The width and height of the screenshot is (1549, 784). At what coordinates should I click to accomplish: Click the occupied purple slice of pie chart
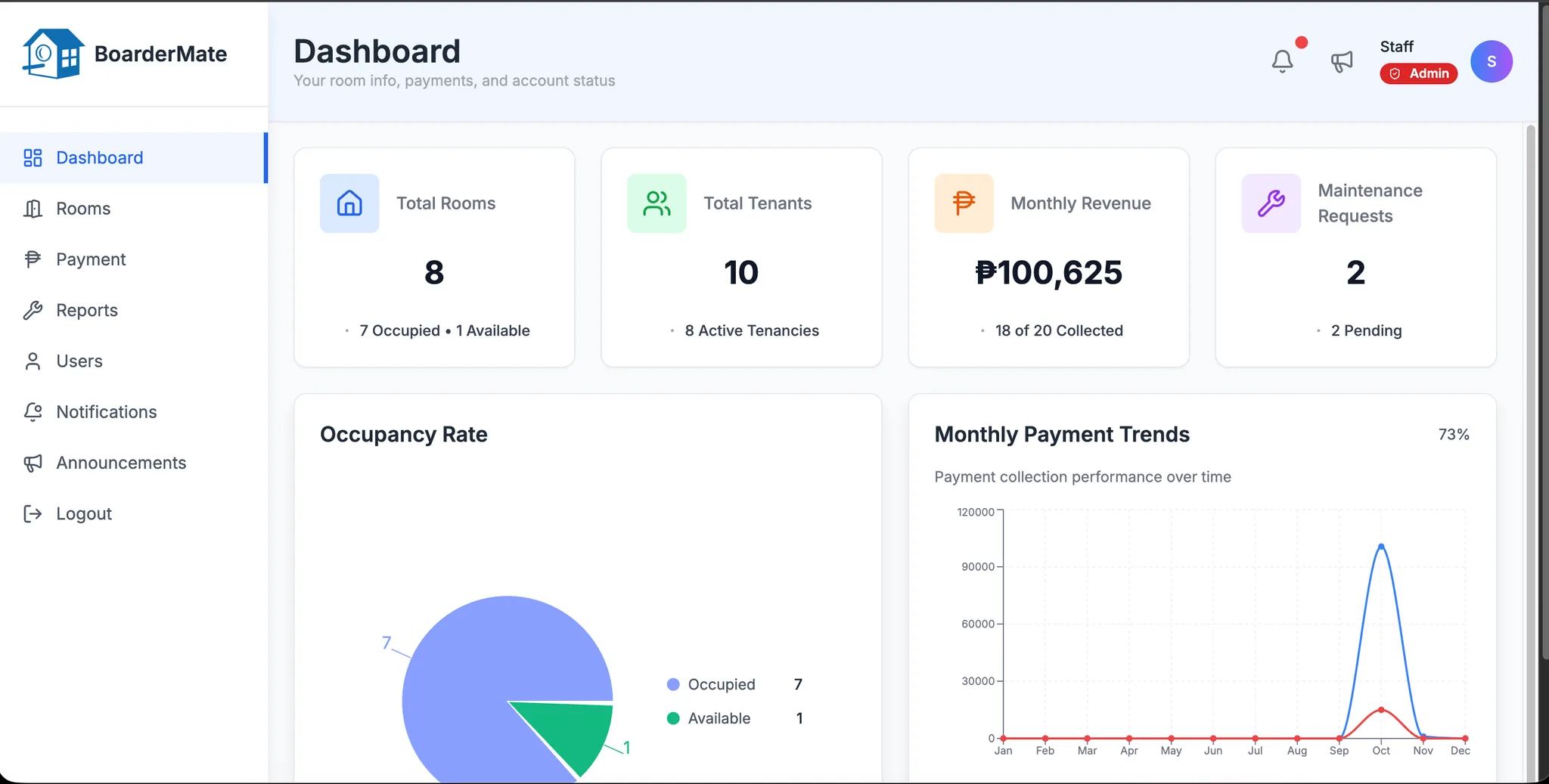click(484, 665)
